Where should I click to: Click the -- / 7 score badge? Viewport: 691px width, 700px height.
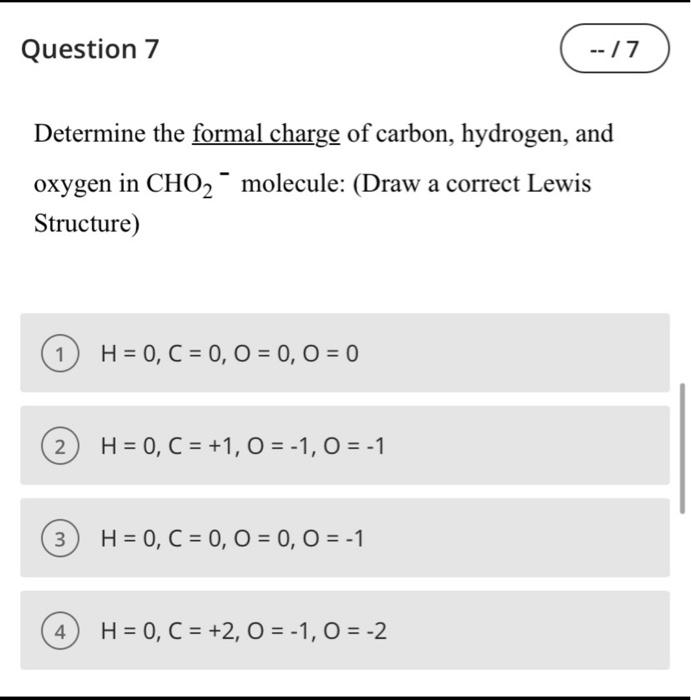pyautogui.click(x=615, y=48)
